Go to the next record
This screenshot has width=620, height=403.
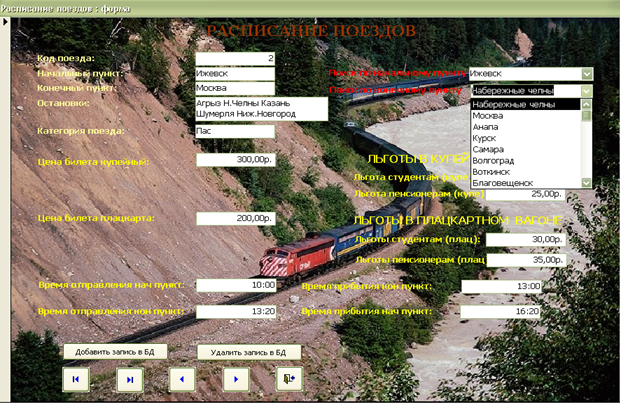coord(235,379)
